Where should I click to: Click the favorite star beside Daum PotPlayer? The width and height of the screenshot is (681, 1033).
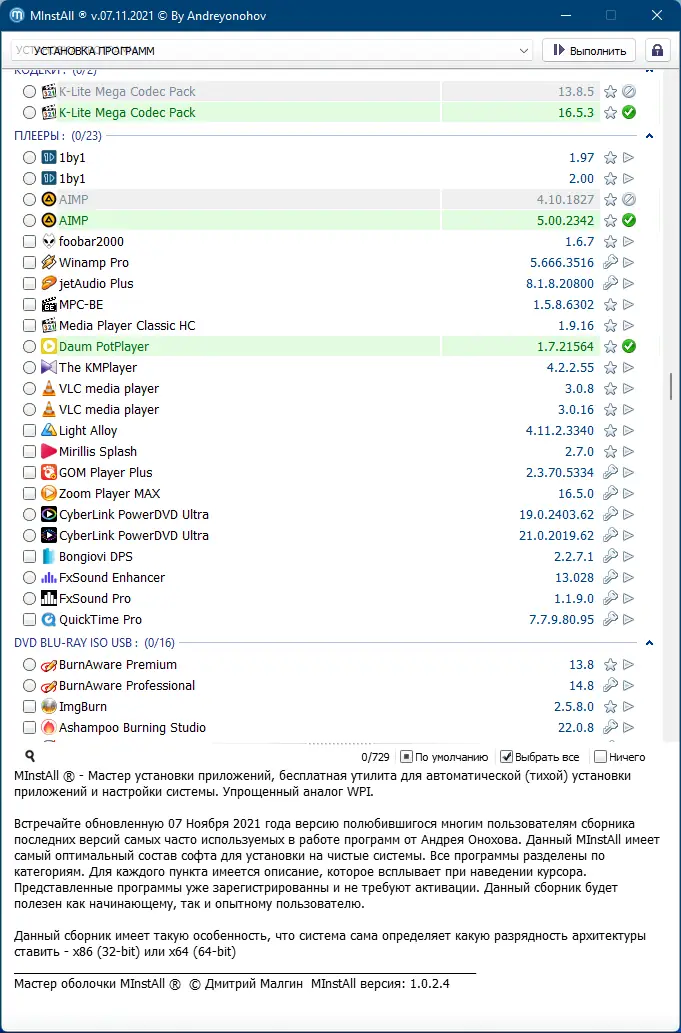pos(611,346)
